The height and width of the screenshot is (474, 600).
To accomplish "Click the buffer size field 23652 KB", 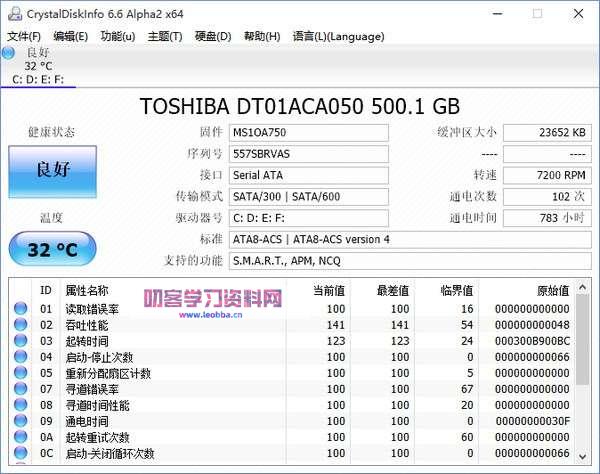I will [x=547, y=133].
